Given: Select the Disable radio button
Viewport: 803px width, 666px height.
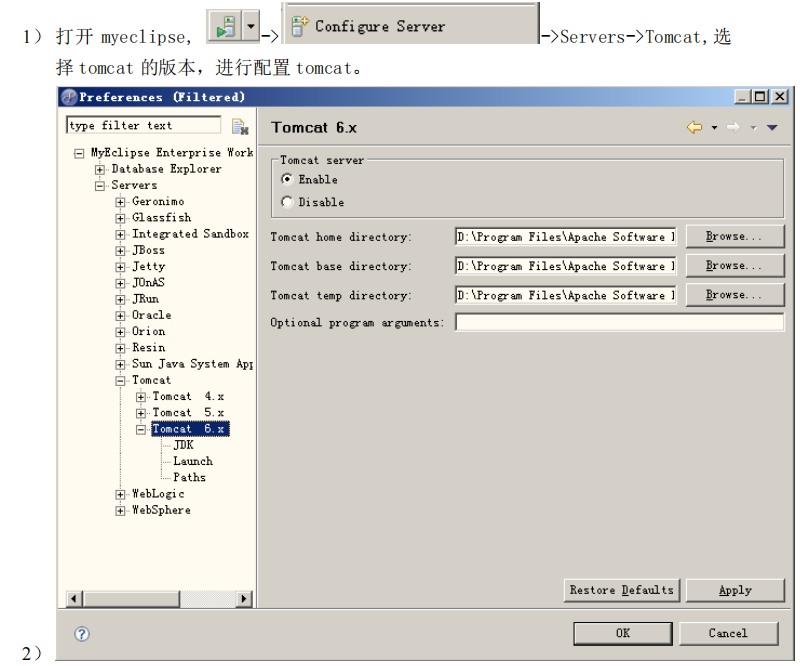Looking at the screenshot, I should click(287, 202).
